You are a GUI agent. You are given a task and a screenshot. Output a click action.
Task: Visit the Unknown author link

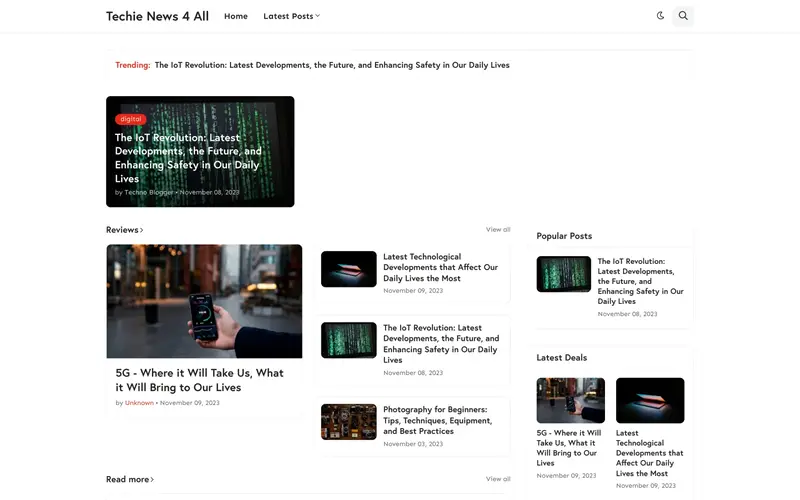click(x=139, y=403)
